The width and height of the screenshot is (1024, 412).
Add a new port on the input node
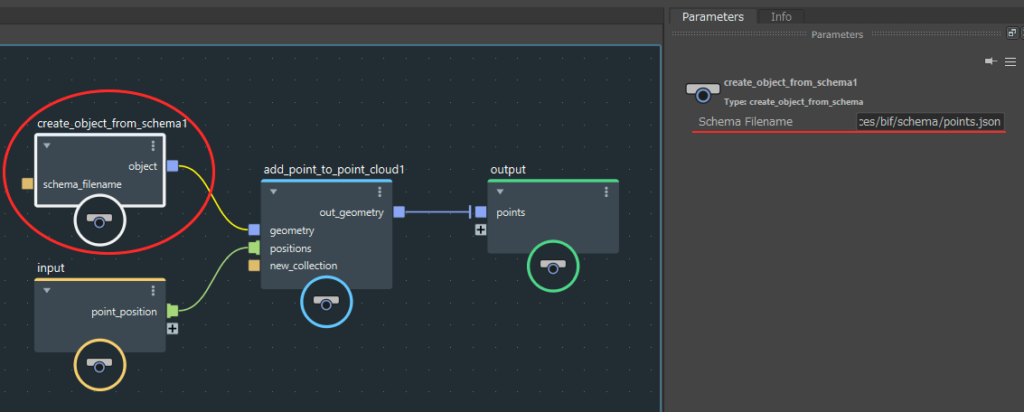[x=172, y=328]
